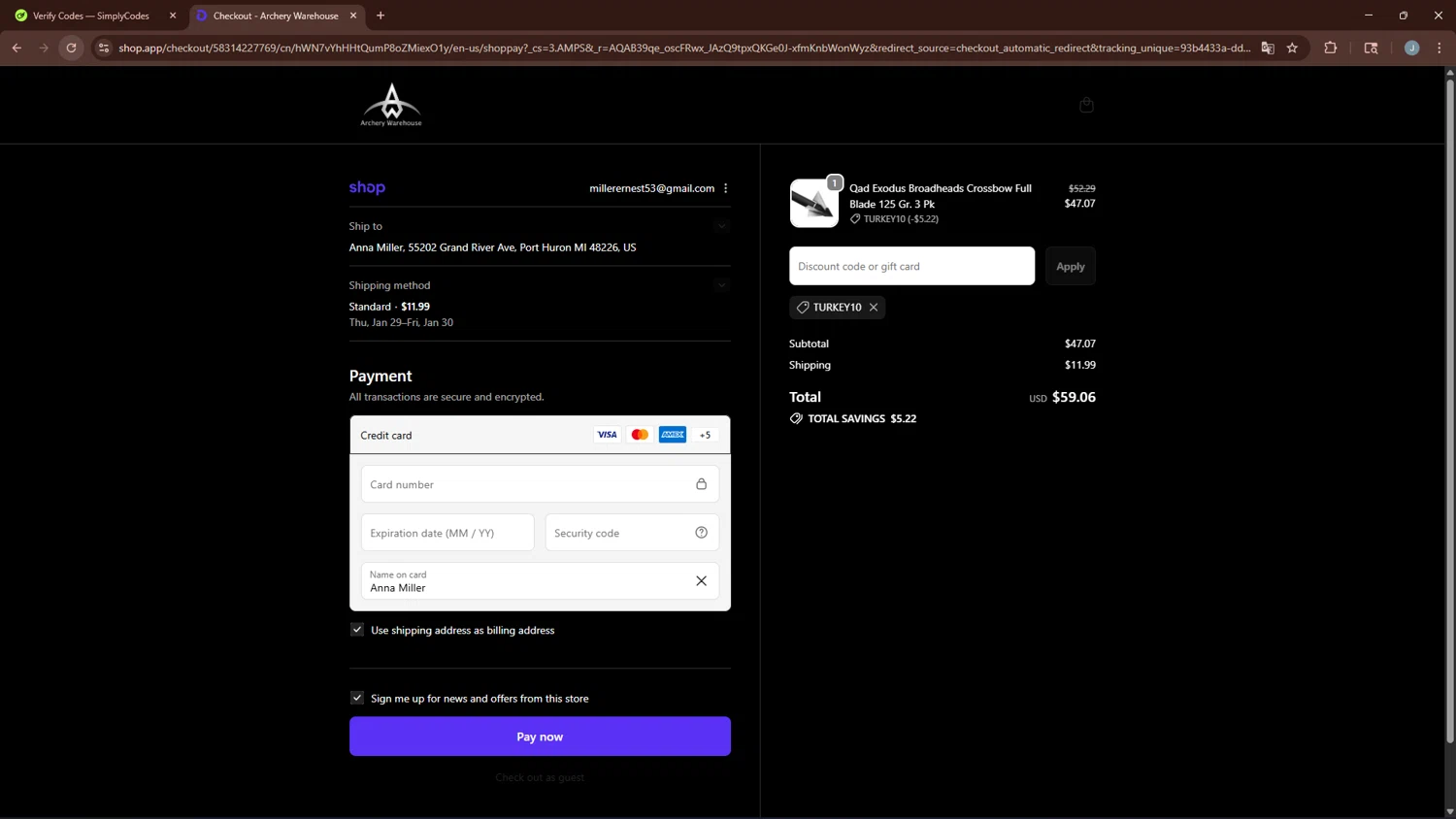The width and height of the screenshot is (1456, 819).
Task: Apply the discount code
Action: [1071, 266]
